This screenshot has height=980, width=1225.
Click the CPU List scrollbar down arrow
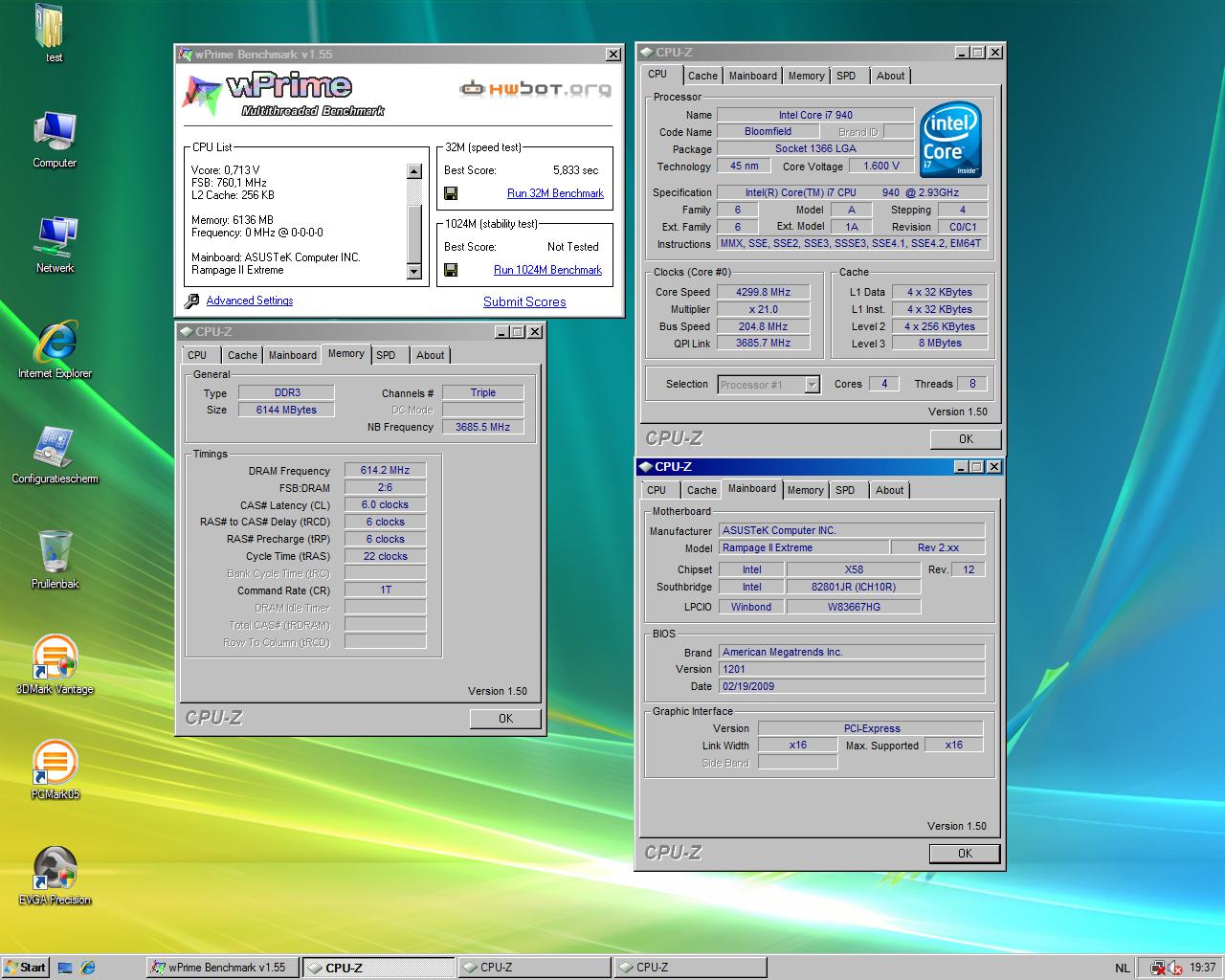pyautogui.click(x=414, y=272)
